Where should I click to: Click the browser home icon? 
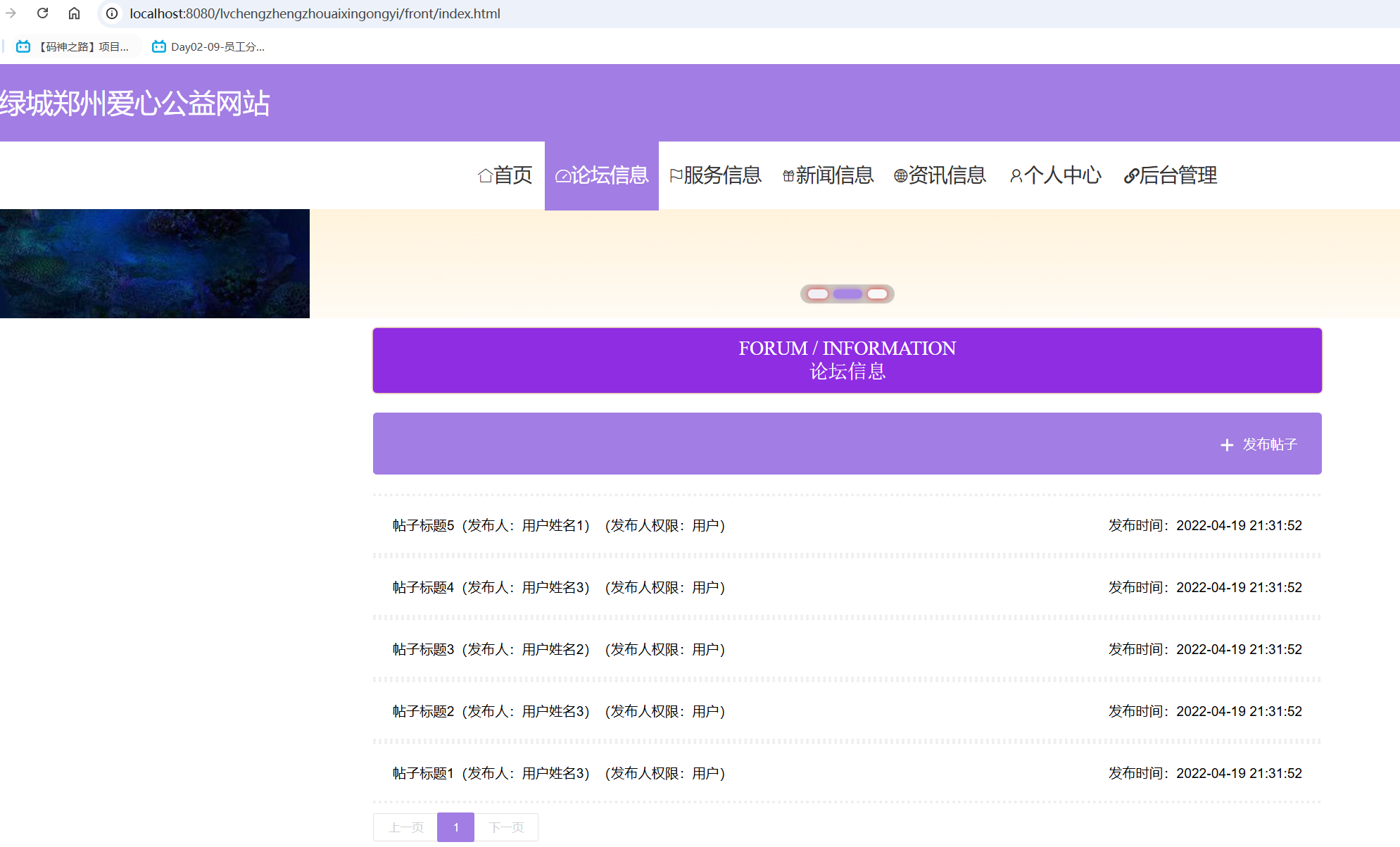coord(74,13)
